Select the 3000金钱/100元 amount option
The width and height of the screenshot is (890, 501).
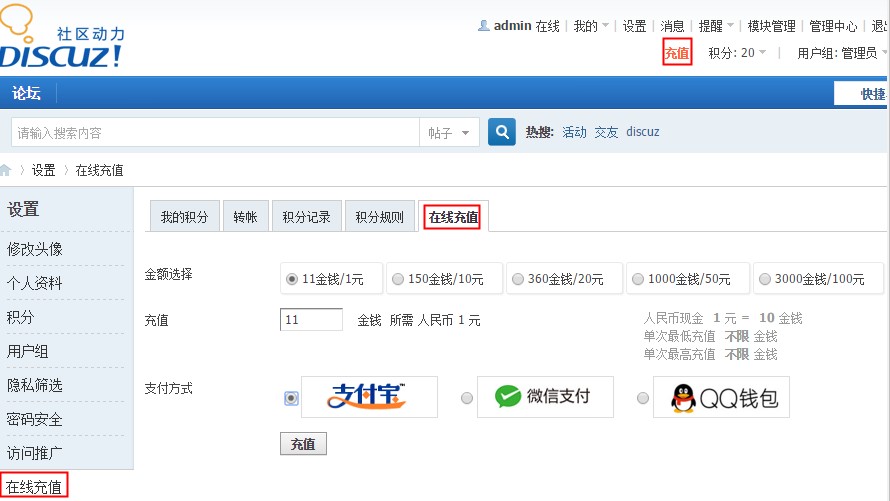click(818, 279)
